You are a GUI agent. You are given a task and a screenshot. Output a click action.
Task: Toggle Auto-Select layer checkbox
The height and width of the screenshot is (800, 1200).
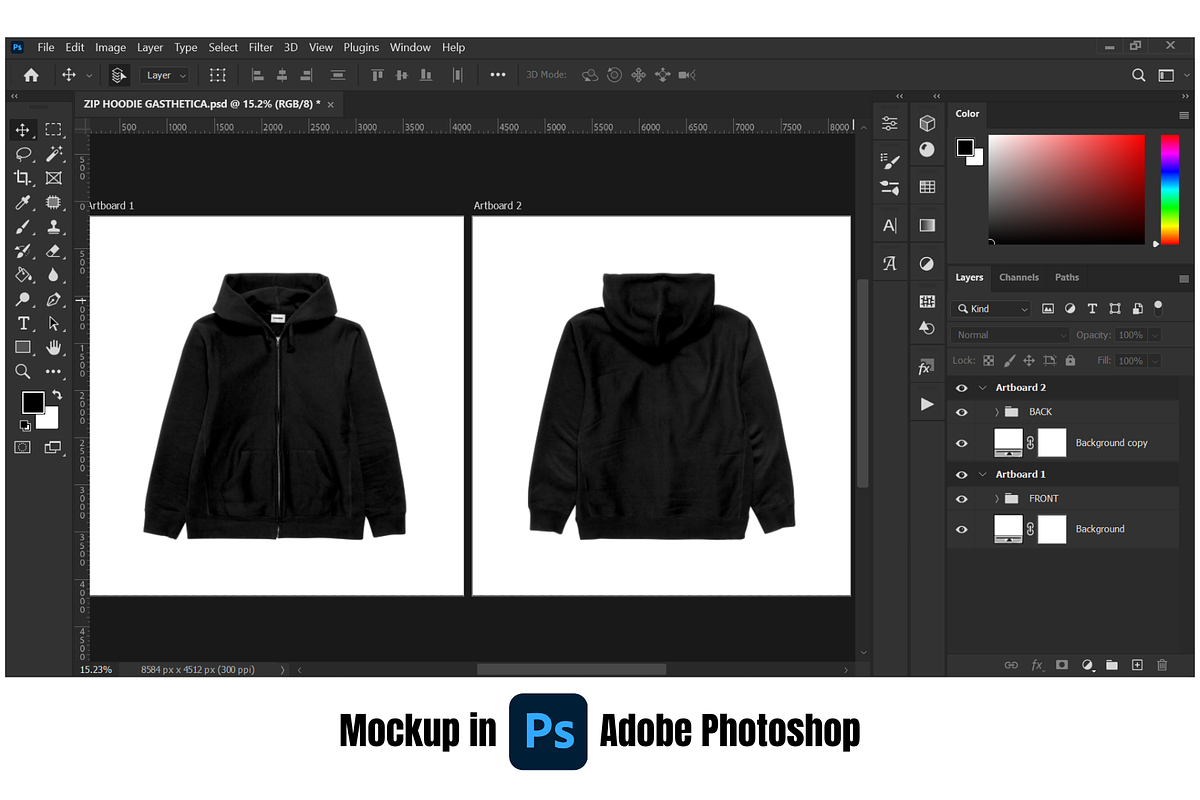pos(119,75)
